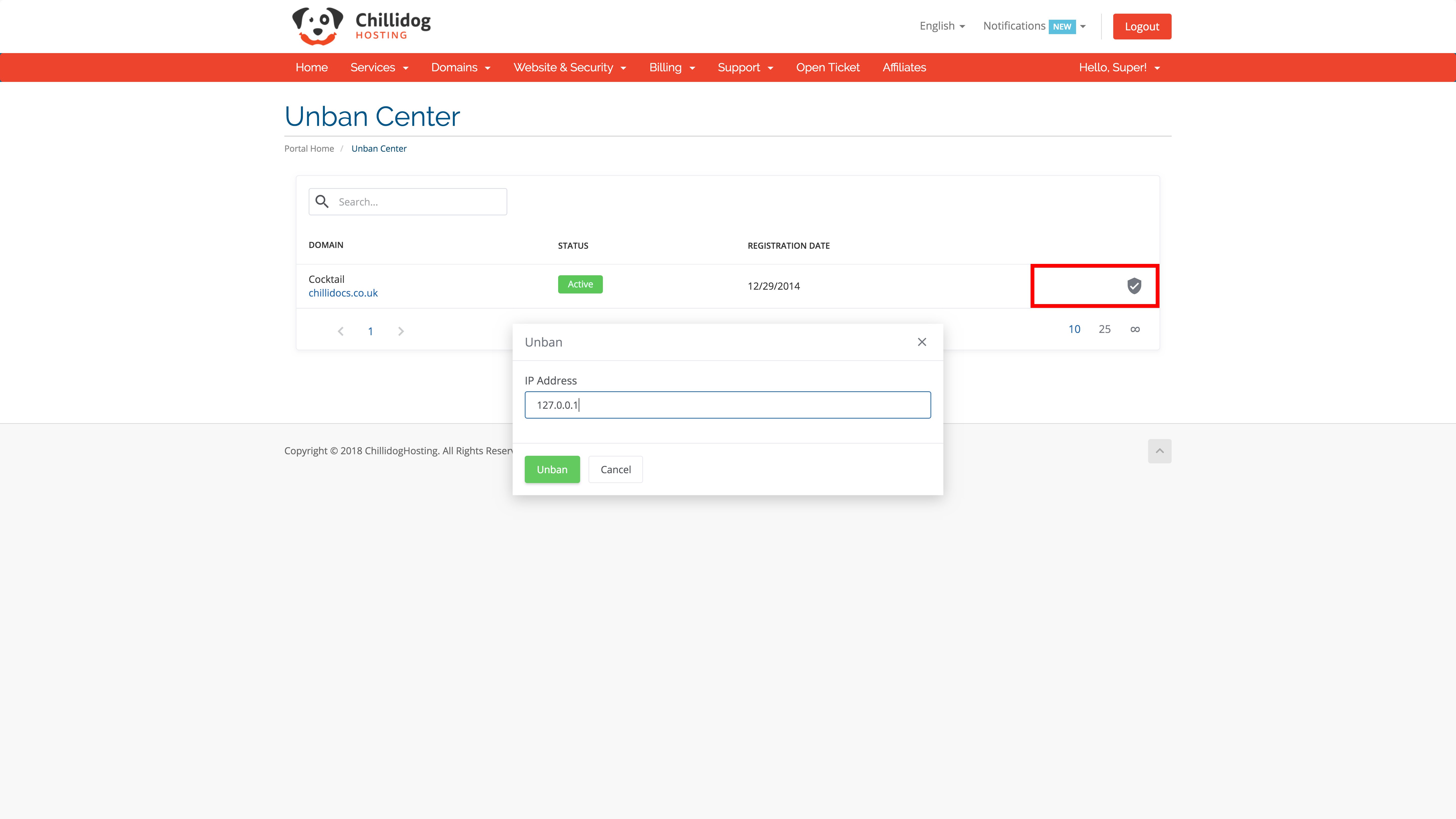Viewport: 1456px width, 819px height.
Task: Click the Active status badge
Action: [x=580, y=284]
